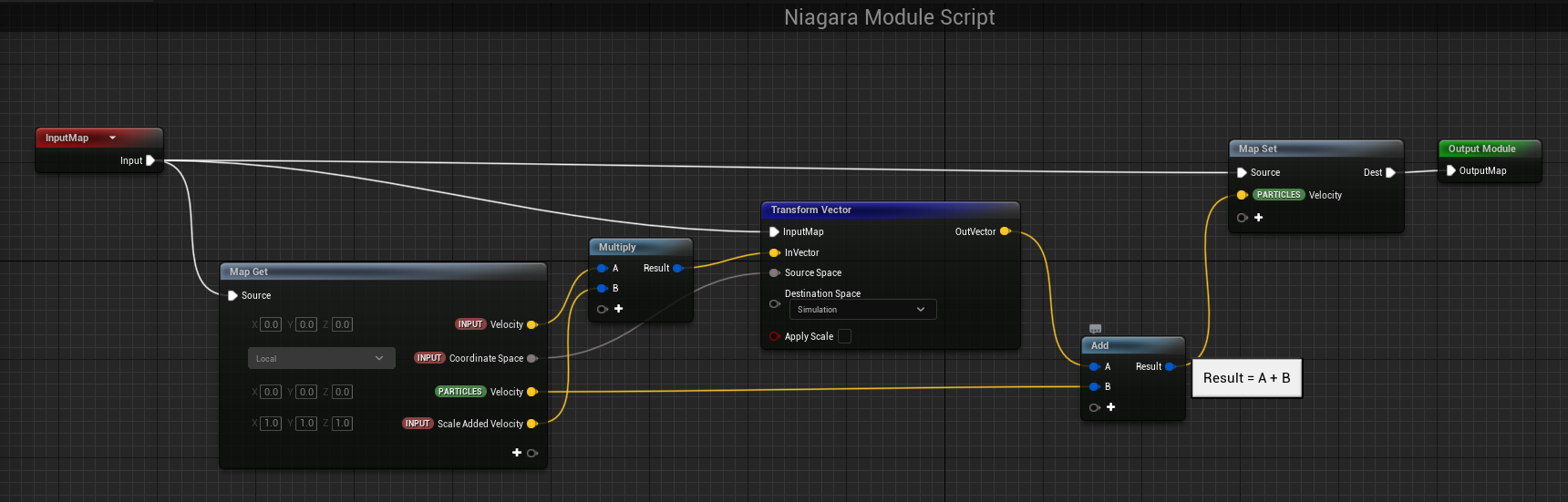Click the Dest output pin on Map Set

[1390, 172]
